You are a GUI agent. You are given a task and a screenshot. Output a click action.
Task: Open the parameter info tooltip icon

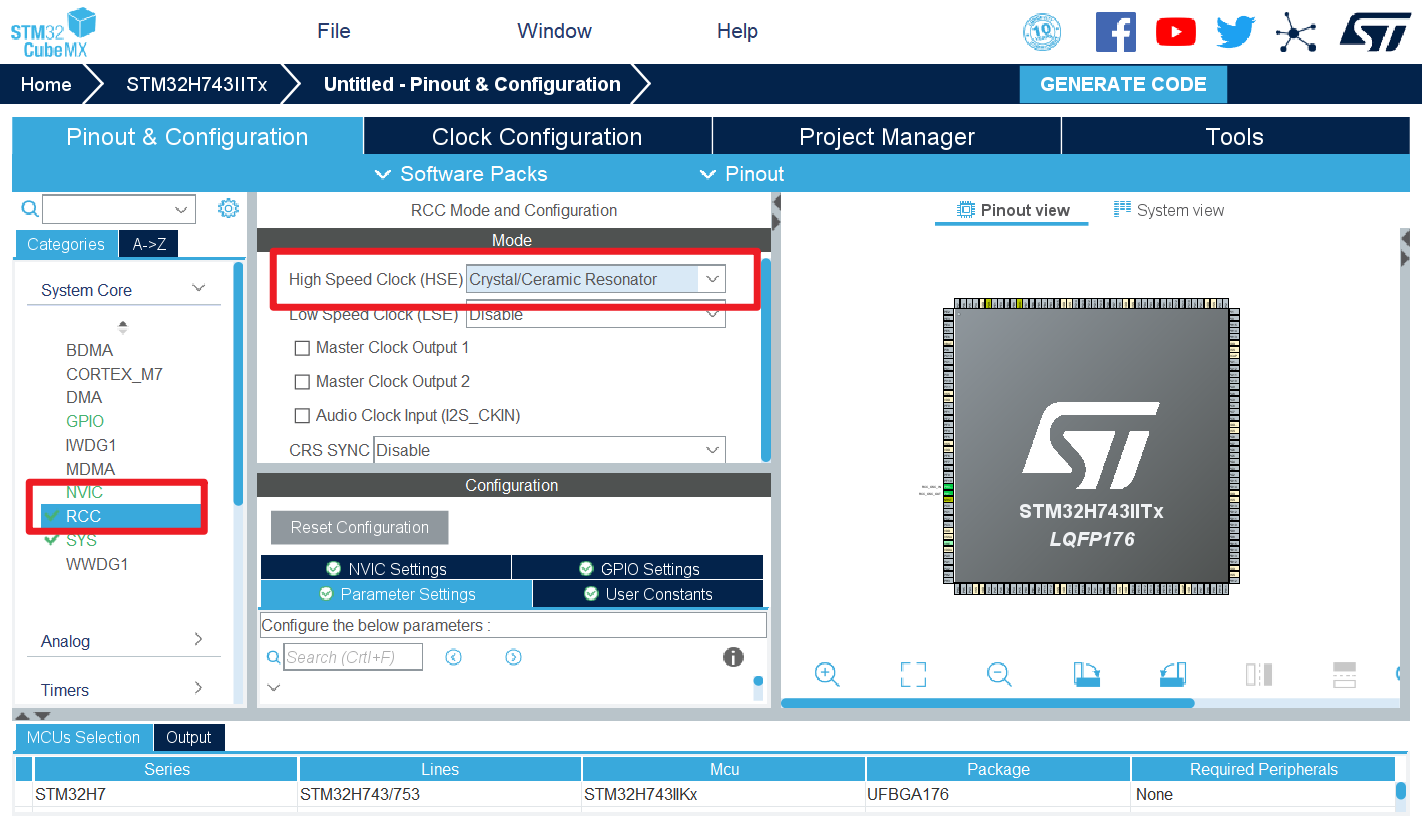(x=733, y=657)
